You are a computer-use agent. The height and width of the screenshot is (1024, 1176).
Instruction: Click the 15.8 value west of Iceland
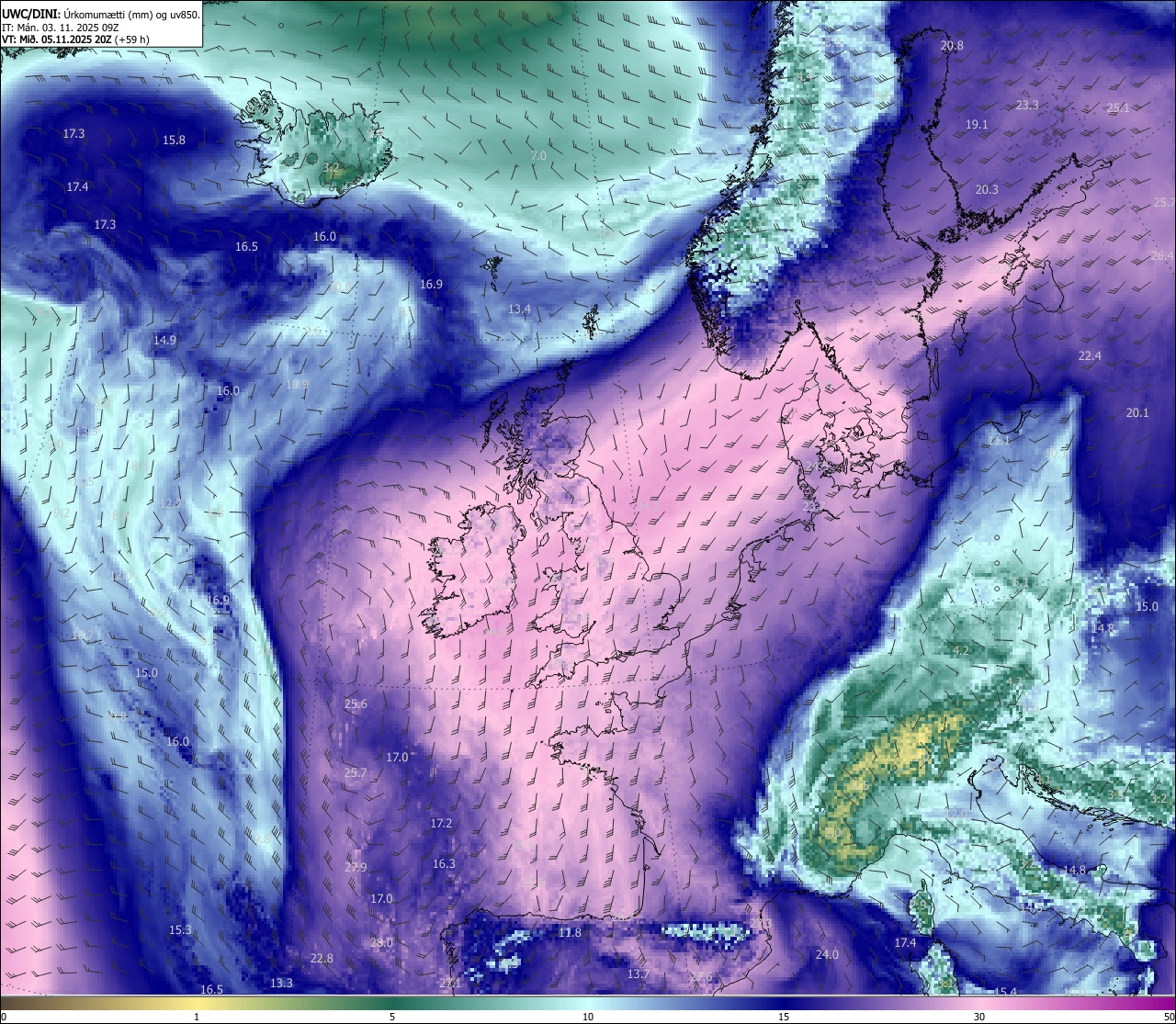(174, 141)
